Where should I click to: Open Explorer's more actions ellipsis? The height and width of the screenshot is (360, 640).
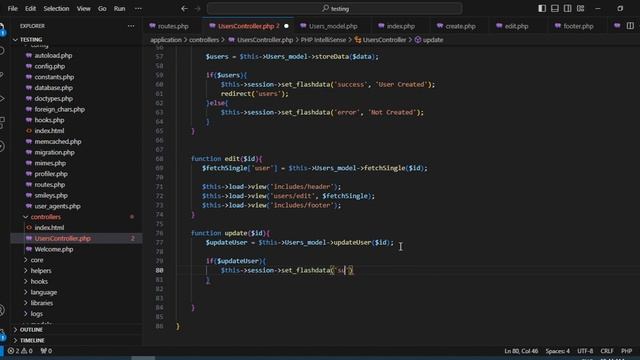tap(131, 26)
